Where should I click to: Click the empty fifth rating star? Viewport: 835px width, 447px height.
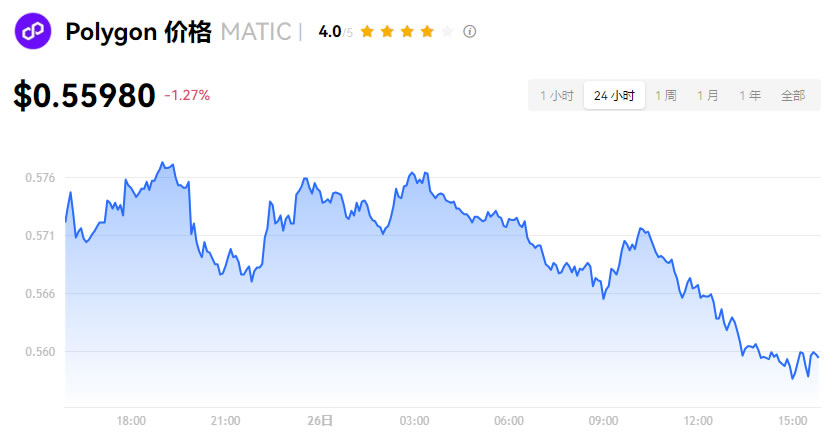coord(447,32)
